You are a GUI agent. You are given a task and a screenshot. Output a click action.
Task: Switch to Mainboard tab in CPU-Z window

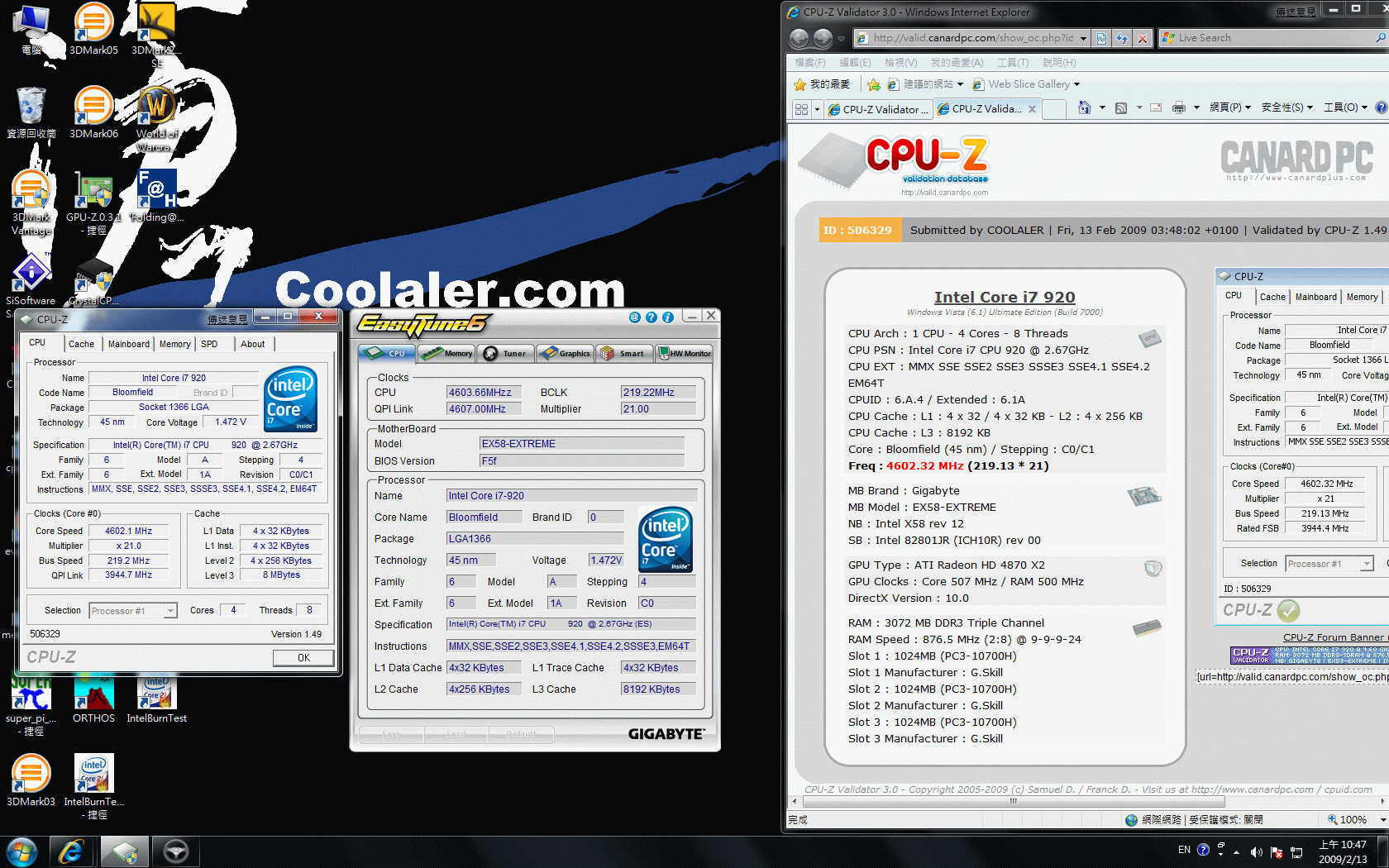[129, 344]
